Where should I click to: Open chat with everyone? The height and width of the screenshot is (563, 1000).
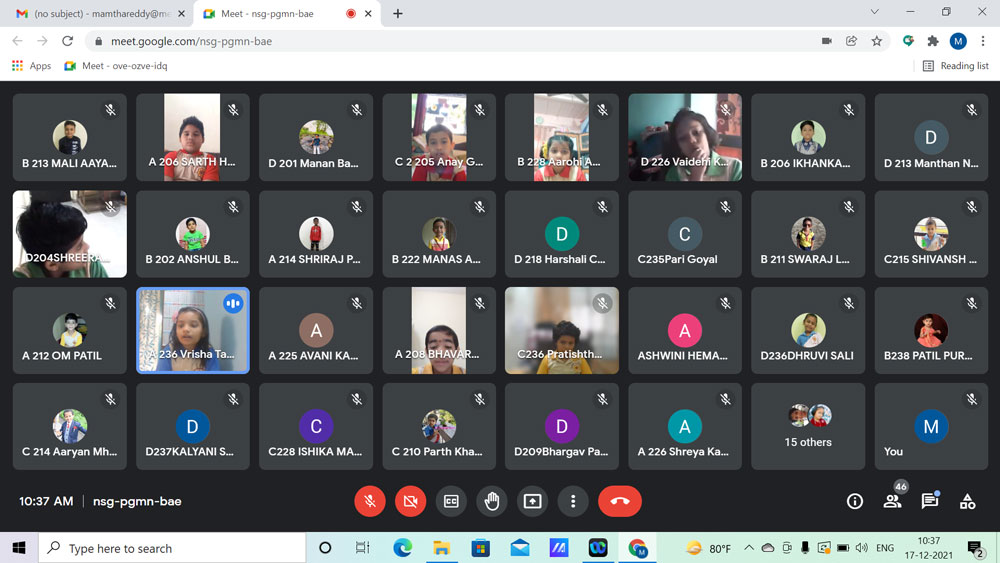point(929,501)
